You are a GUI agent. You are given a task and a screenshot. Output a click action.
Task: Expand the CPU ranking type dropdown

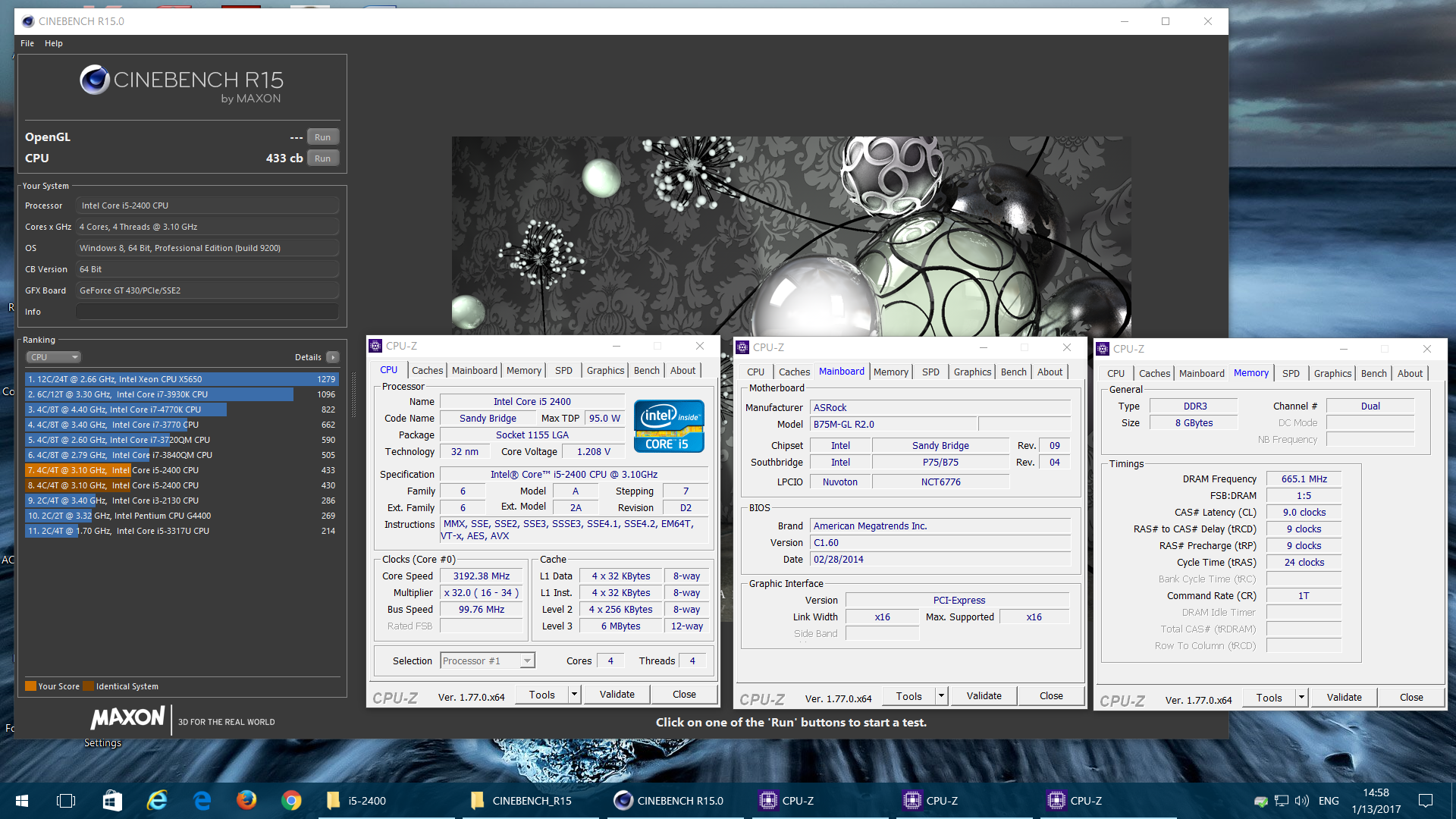click(53, 357)
